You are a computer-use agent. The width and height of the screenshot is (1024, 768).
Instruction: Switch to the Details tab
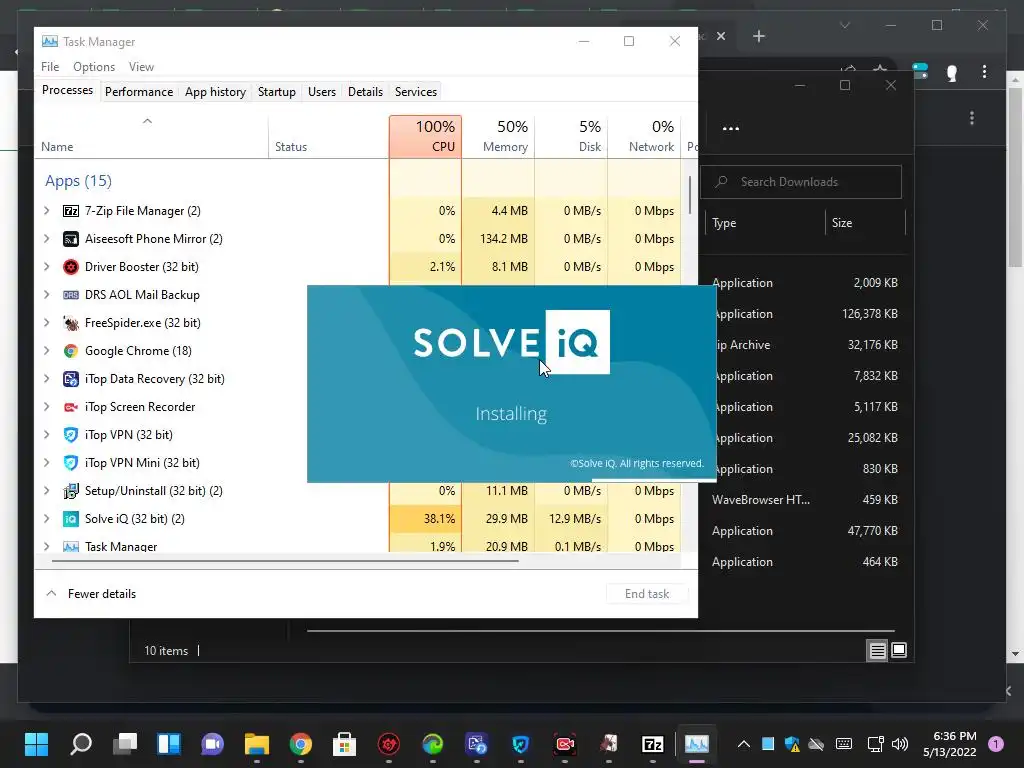point(365,92)
